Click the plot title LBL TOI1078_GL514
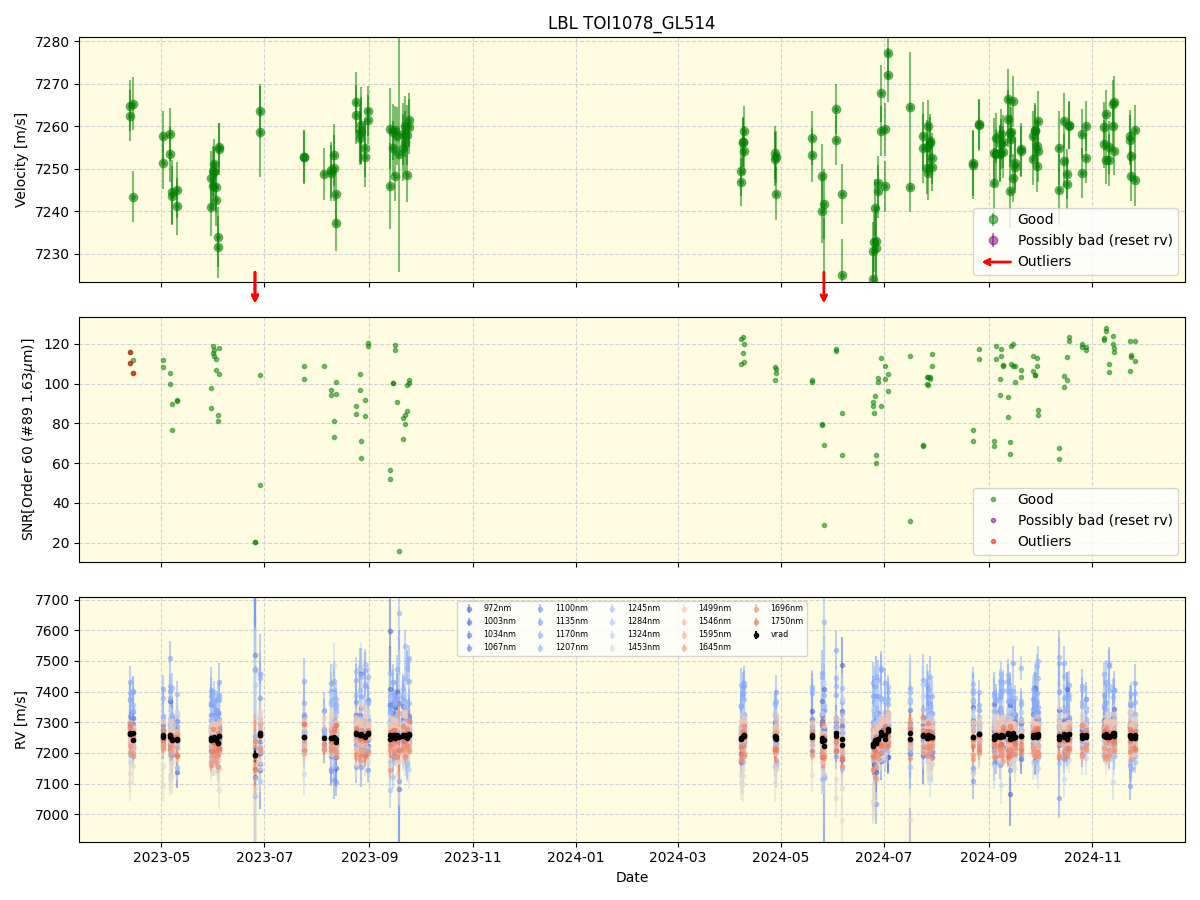This screenshot has width=1200, height=900. (x=631, y=23)
